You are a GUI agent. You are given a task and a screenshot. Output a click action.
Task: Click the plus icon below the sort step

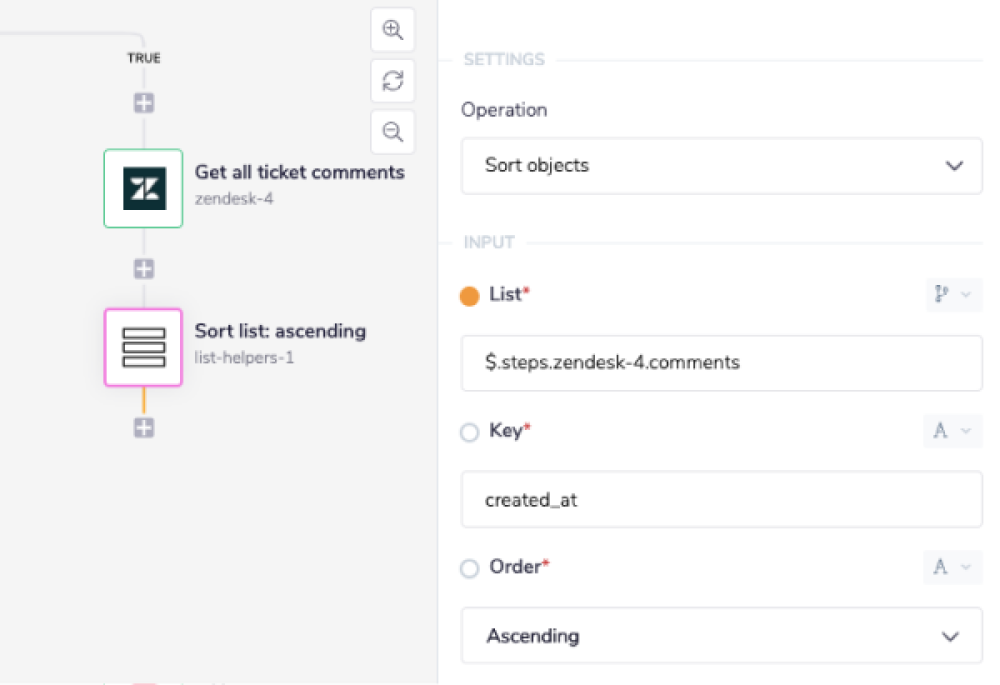click(143, 427)
